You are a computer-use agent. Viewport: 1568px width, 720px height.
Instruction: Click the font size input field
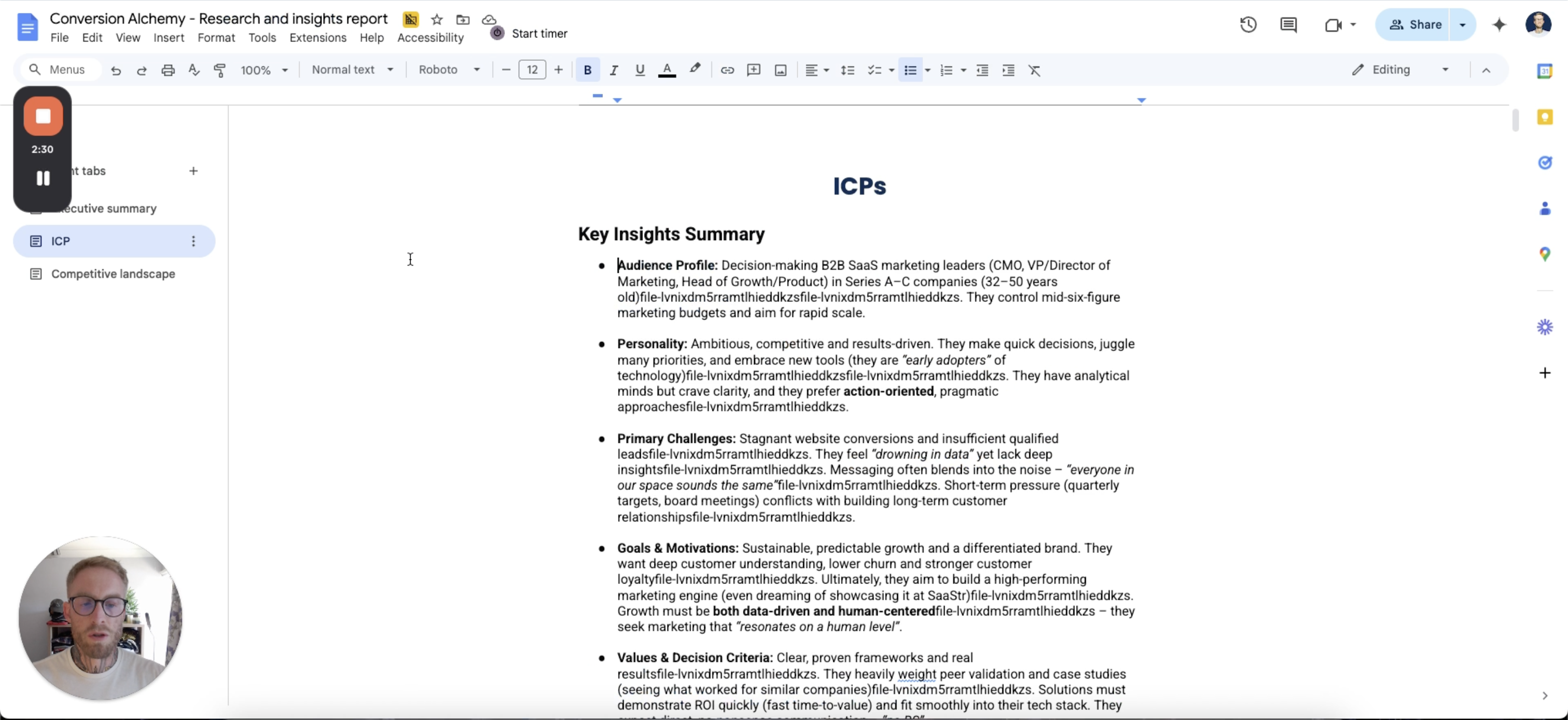pos(532,70)
